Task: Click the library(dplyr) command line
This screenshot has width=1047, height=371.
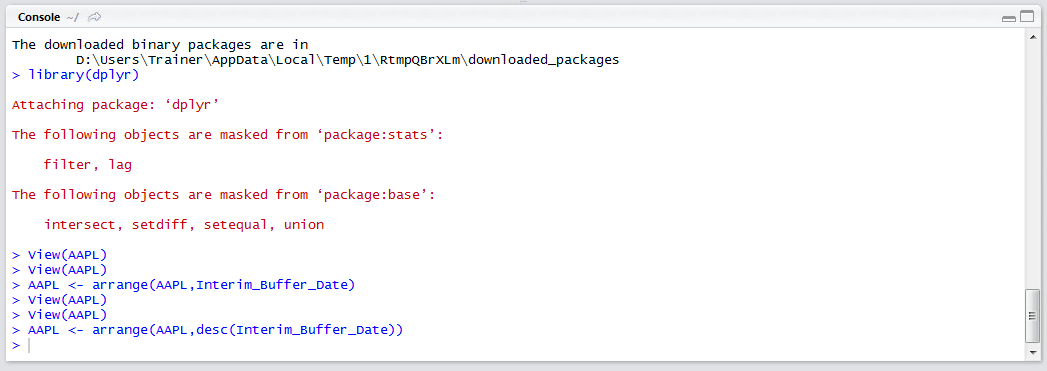Action: 75,75
